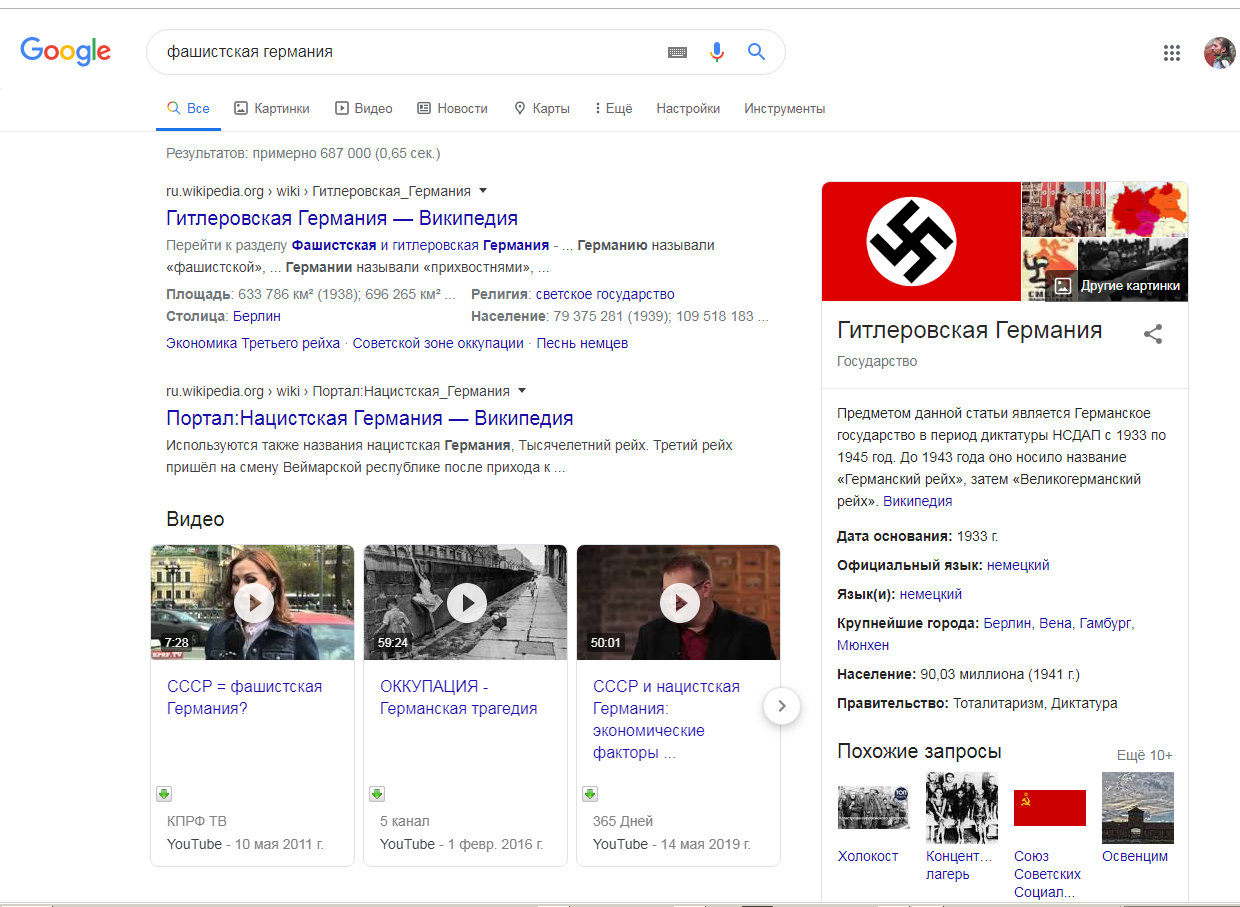The height and width of the screenshot is (907, 1240).
Task: Switch to Картинки tab
Action: coord(272,108)
